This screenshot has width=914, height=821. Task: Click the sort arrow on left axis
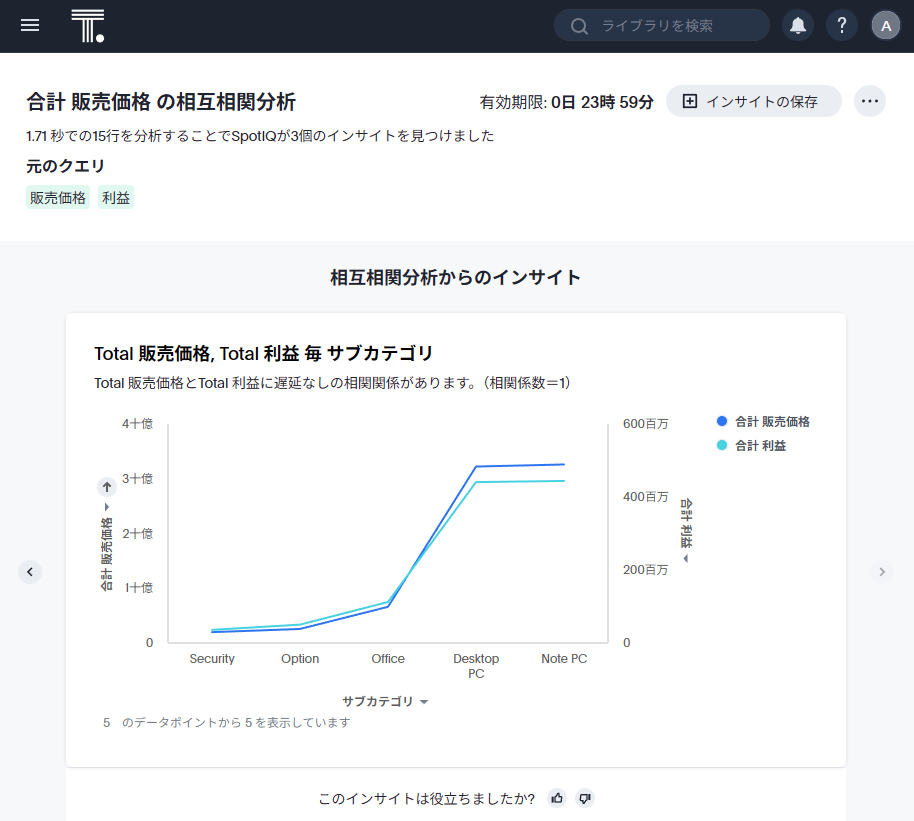tap(107, 487)
